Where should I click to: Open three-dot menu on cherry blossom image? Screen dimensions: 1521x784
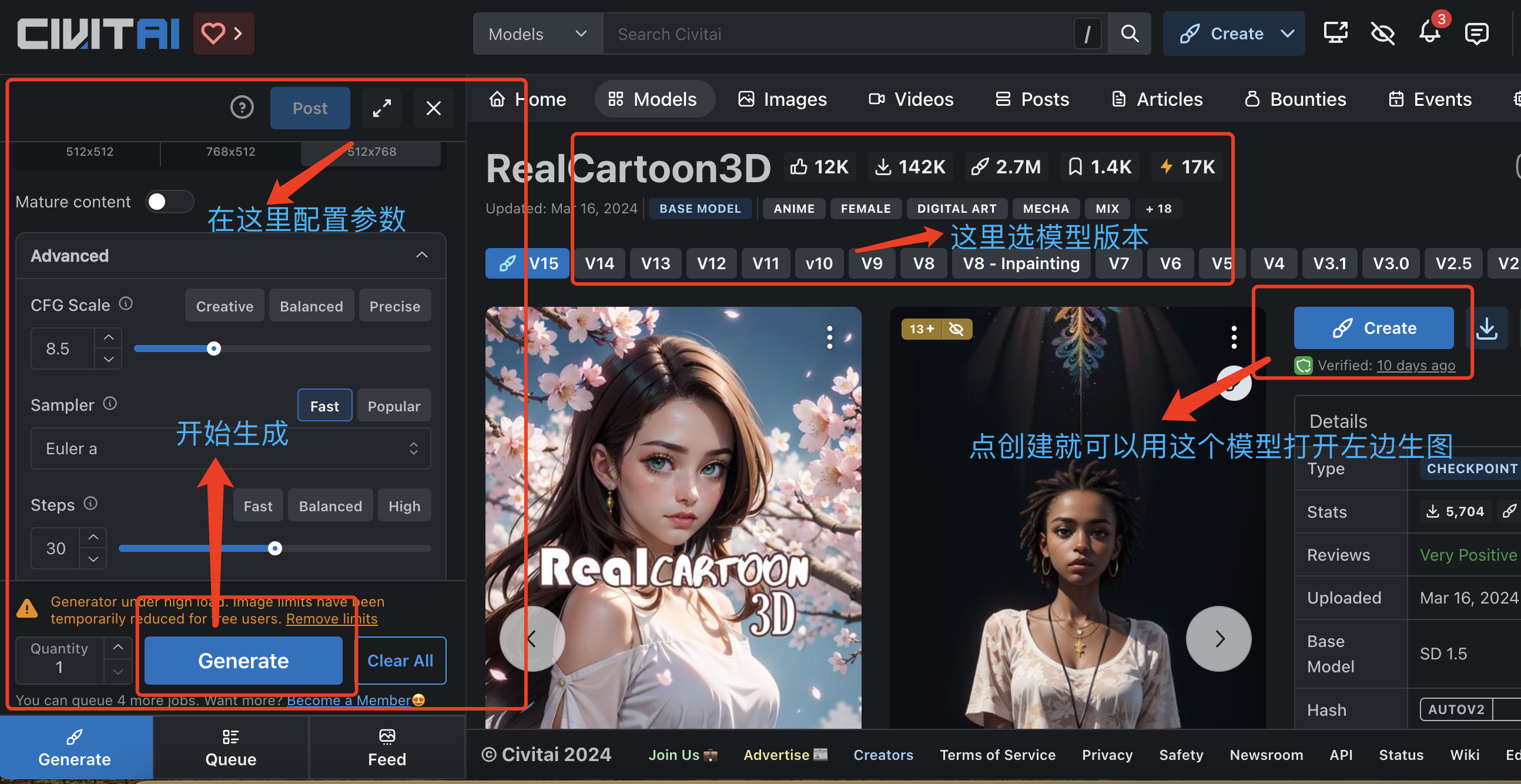tap(830, 337)
